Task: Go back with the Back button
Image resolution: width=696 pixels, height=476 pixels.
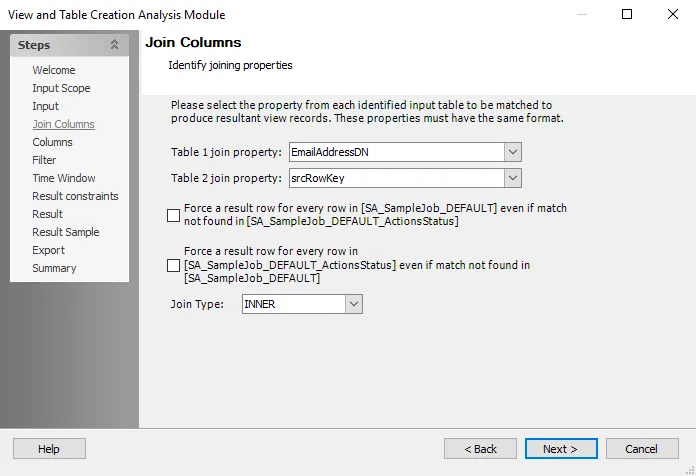Action: [480, 449]
